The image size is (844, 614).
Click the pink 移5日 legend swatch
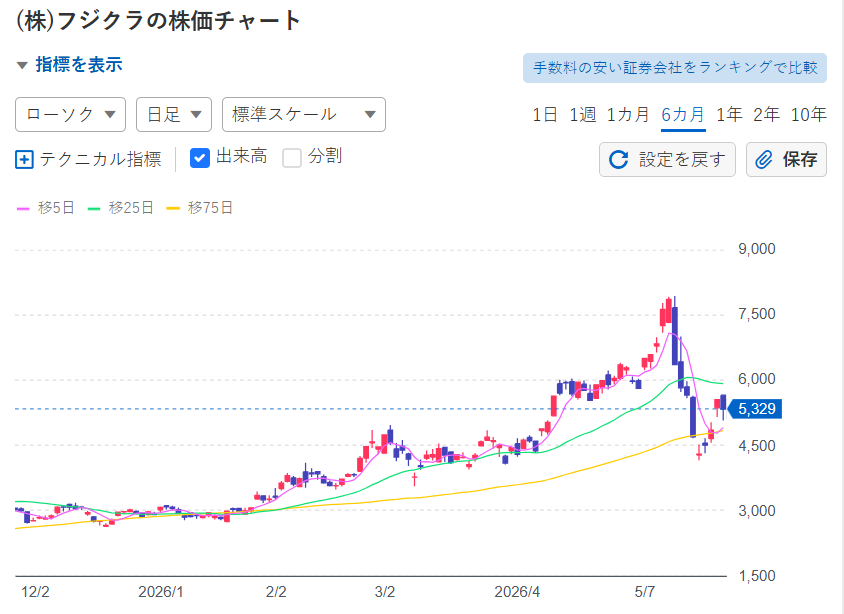pos(23,209)
